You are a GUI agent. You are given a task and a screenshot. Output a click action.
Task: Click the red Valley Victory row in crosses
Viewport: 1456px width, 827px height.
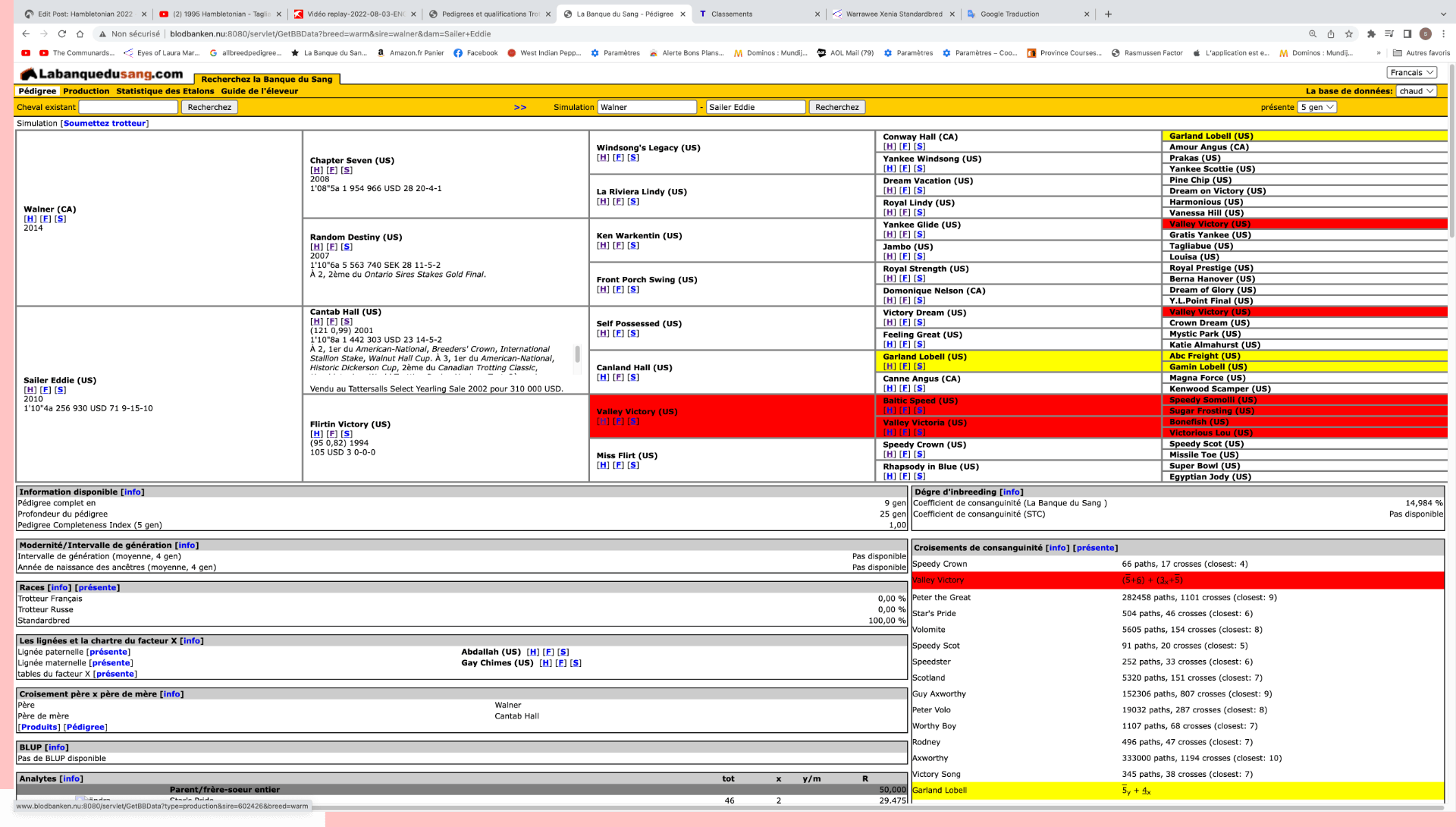pyautogui.click(x=1178, y=580)
